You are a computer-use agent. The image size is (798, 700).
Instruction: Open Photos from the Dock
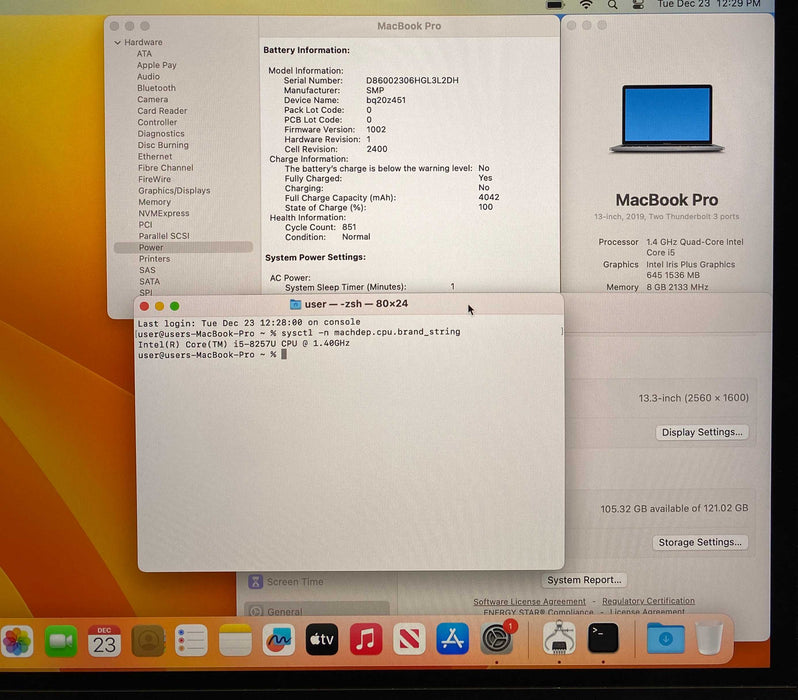pyautogui.click(x=17, y=640)
